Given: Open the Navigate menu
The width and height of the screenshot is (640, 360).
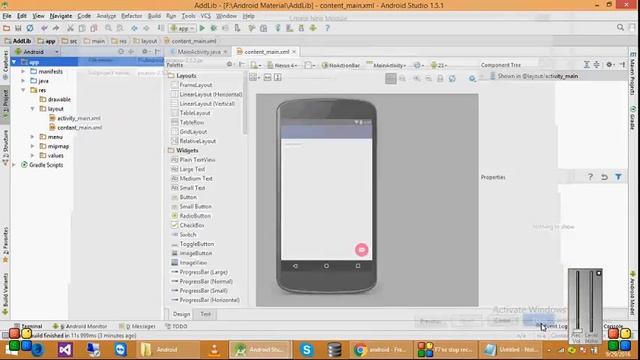Looking at the screenshot, I should (x=60, y=16).
